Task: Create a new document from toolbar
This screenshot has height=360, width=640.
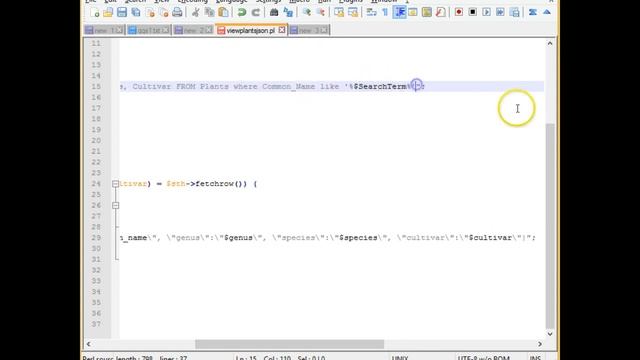Action: coord(95,12)
